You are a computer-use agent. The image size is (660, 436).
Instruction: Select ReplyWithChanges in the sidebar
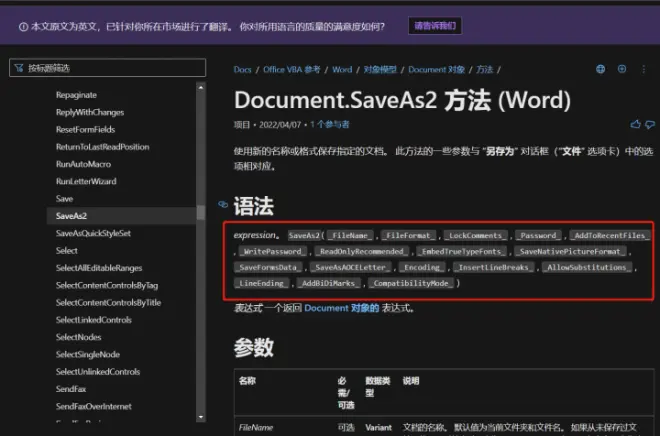pos(90,112)
